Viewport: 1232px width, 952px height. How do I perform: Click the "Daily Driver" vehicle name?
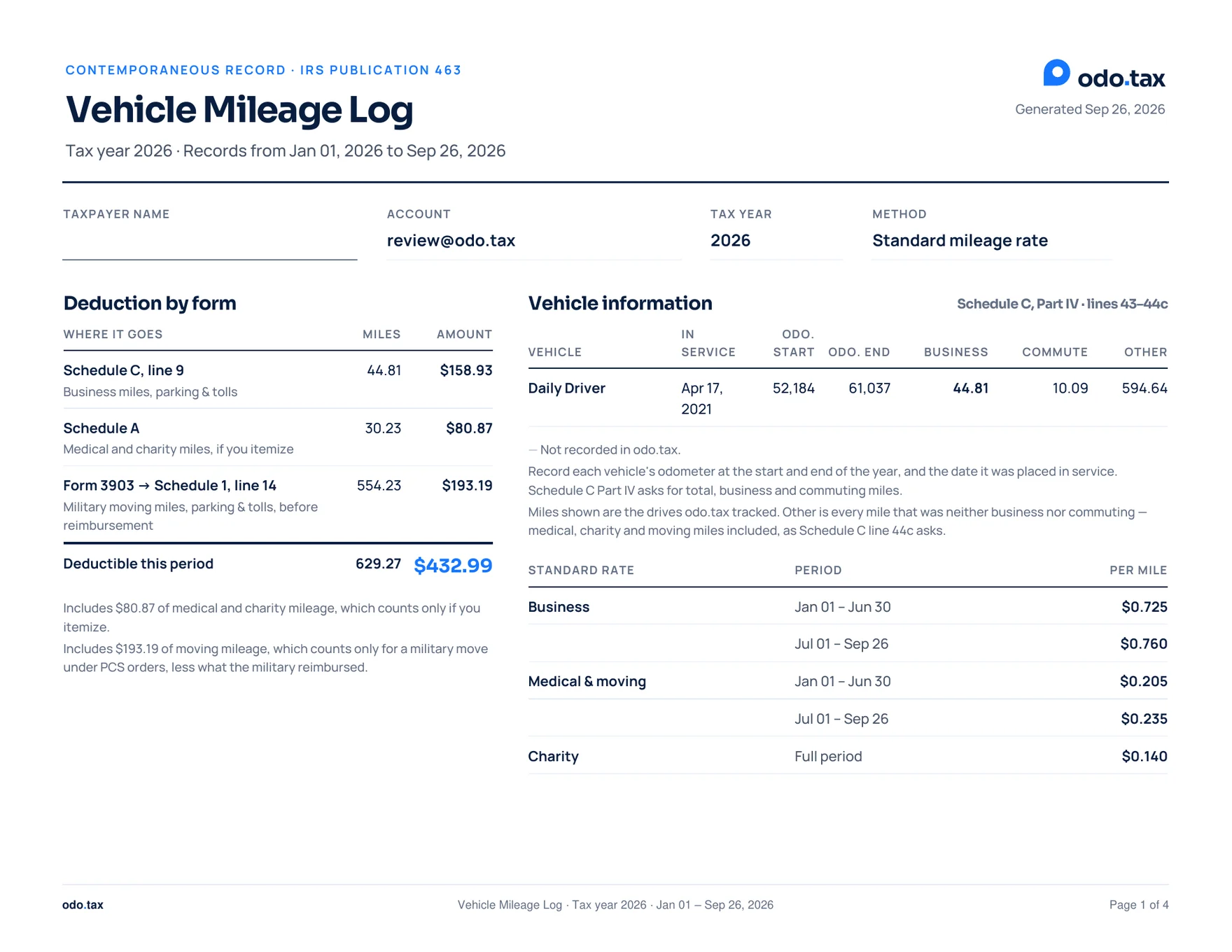point(567,388)
